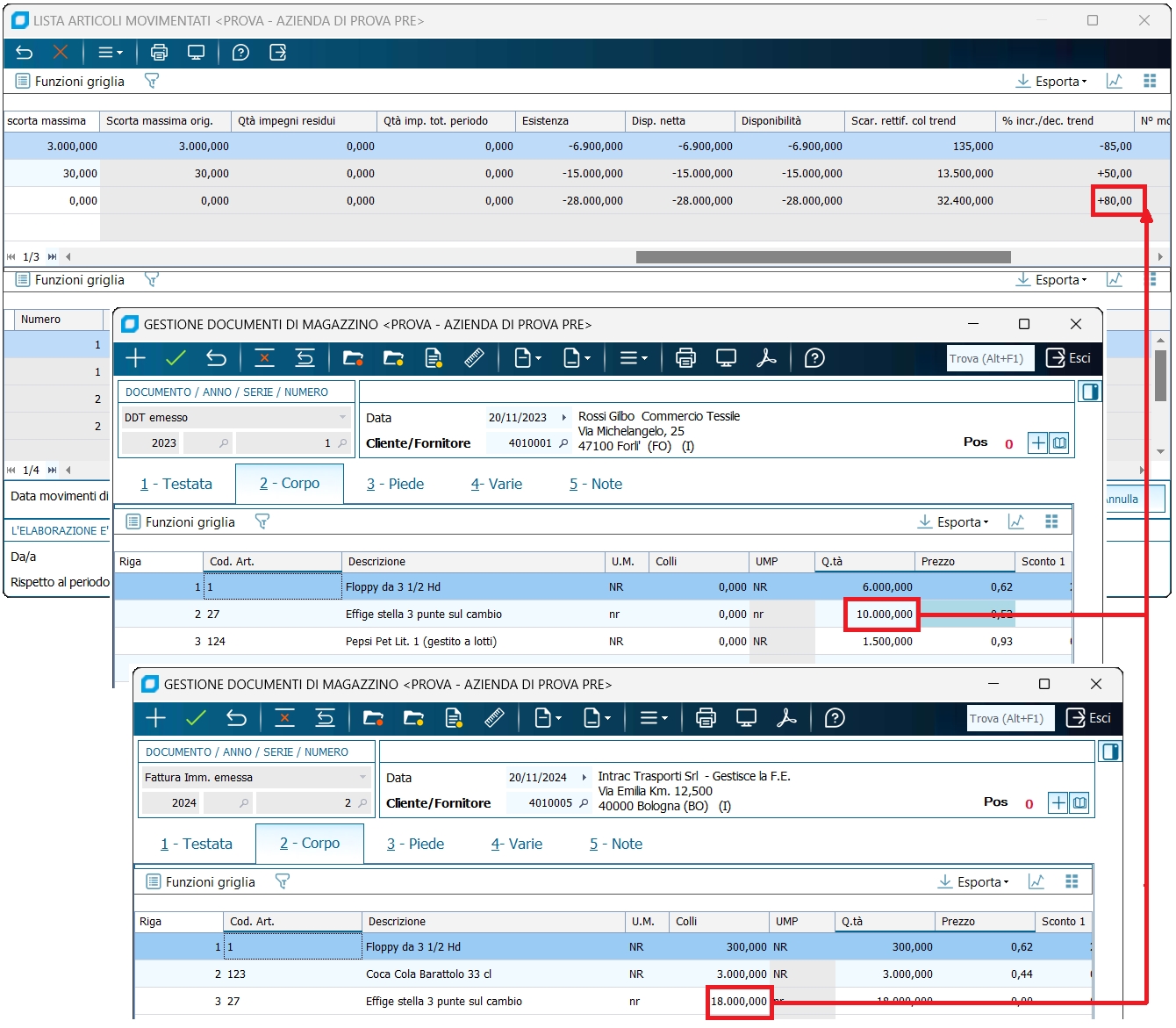Viewport: 1176px width, 1028px height.
Task: Toggle the side panel icon in DDT emesso window
Action: pos(1090,392)
